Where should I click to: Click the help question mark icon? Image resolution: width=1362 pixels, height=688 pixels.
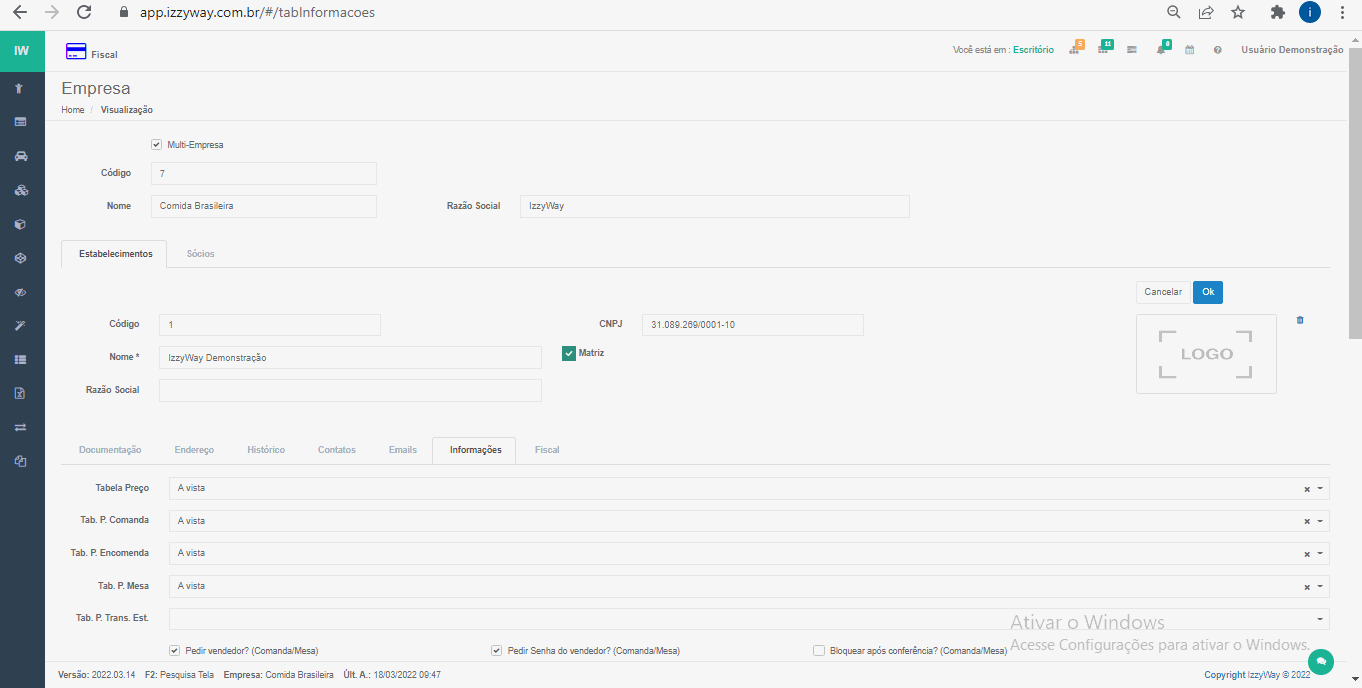(x=1217, y=50)
